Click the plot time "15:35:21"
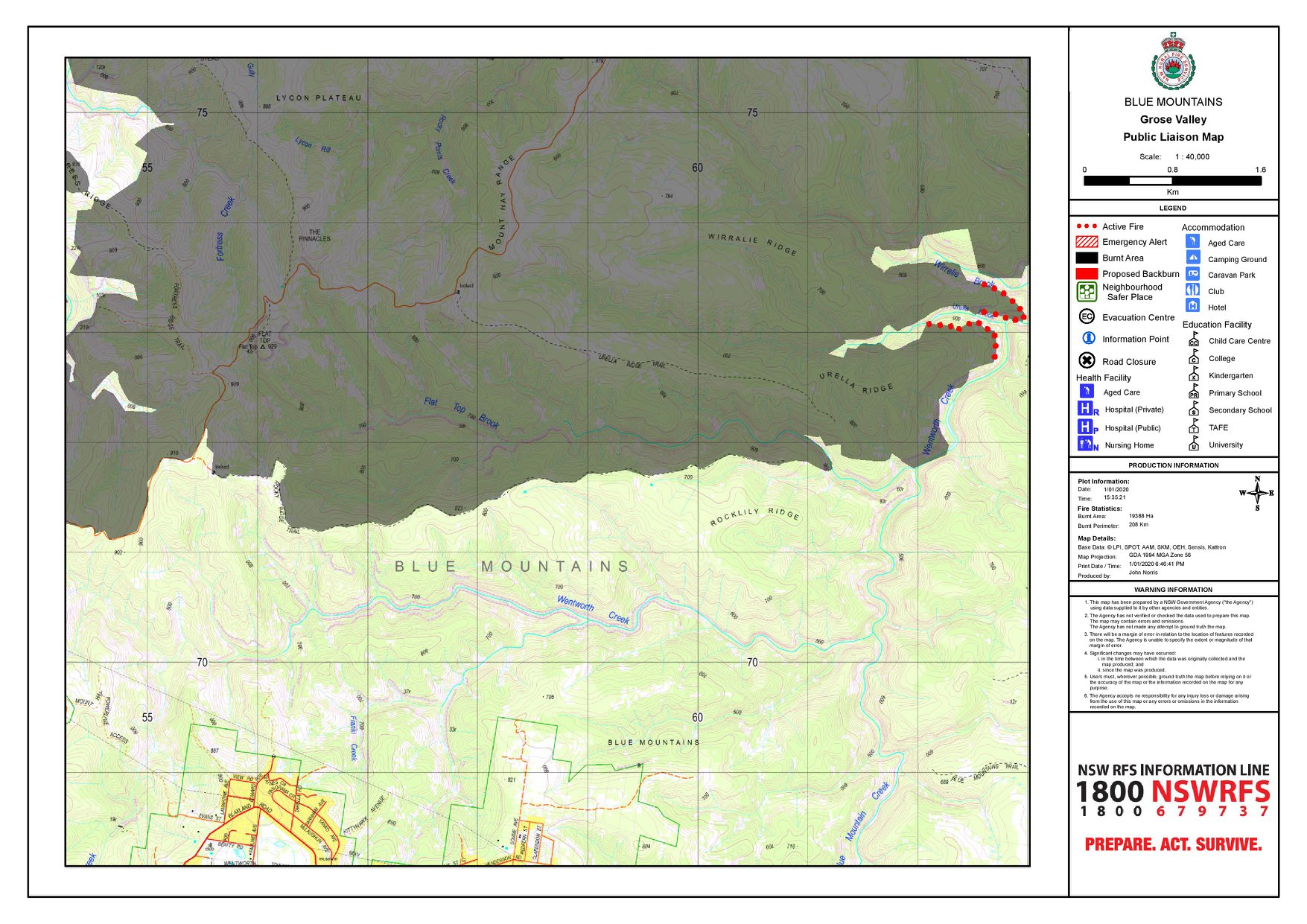 pos(1115,497)
